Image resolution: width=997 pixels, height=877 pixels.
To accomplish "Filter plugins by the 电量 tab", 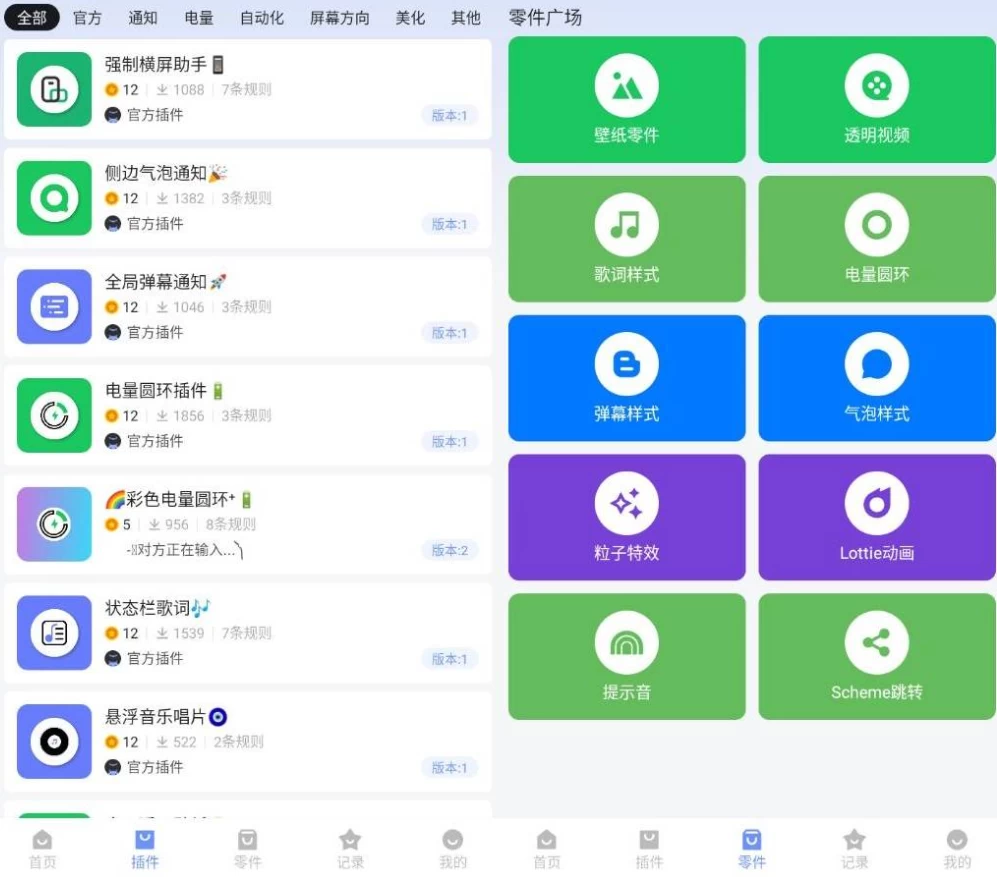I will pos(198,18).
